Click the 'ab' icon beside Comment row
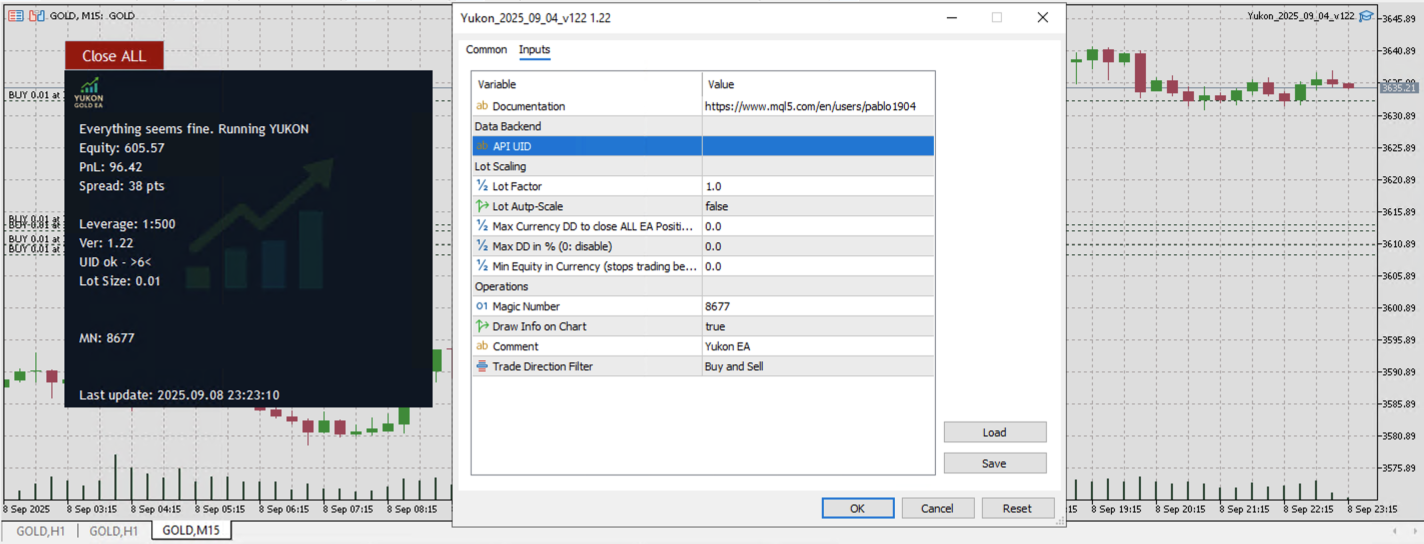1424x544 pixels. pos(482,346)
